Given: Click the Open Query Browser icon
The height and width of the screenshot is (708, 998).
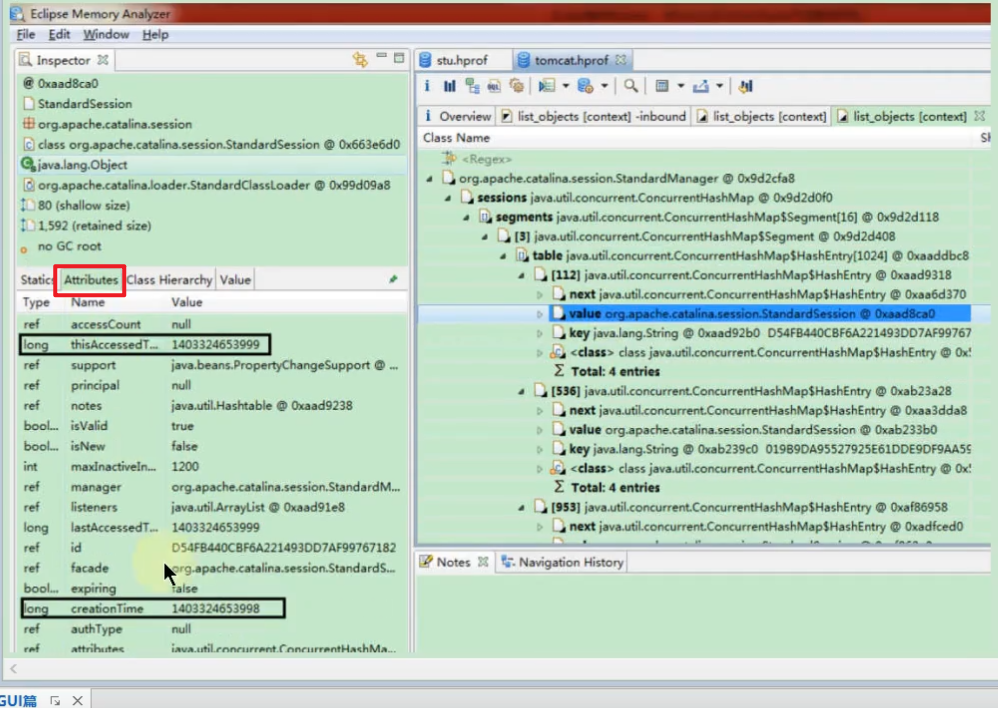Looking at the screenshot, I should point(585,86).
